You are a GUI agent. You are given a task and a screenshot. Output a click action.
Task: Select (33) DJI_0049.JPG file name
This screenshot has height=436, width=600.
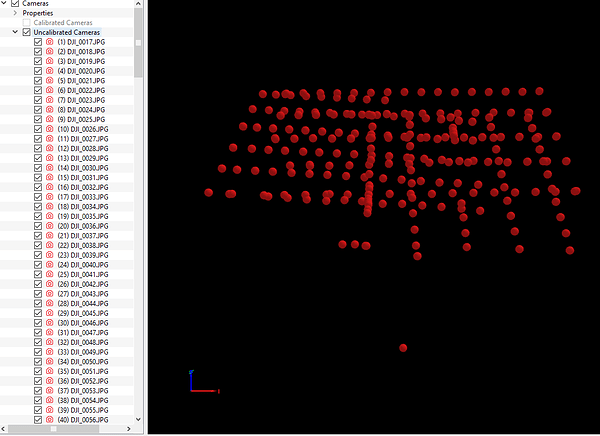pos(83,352)
